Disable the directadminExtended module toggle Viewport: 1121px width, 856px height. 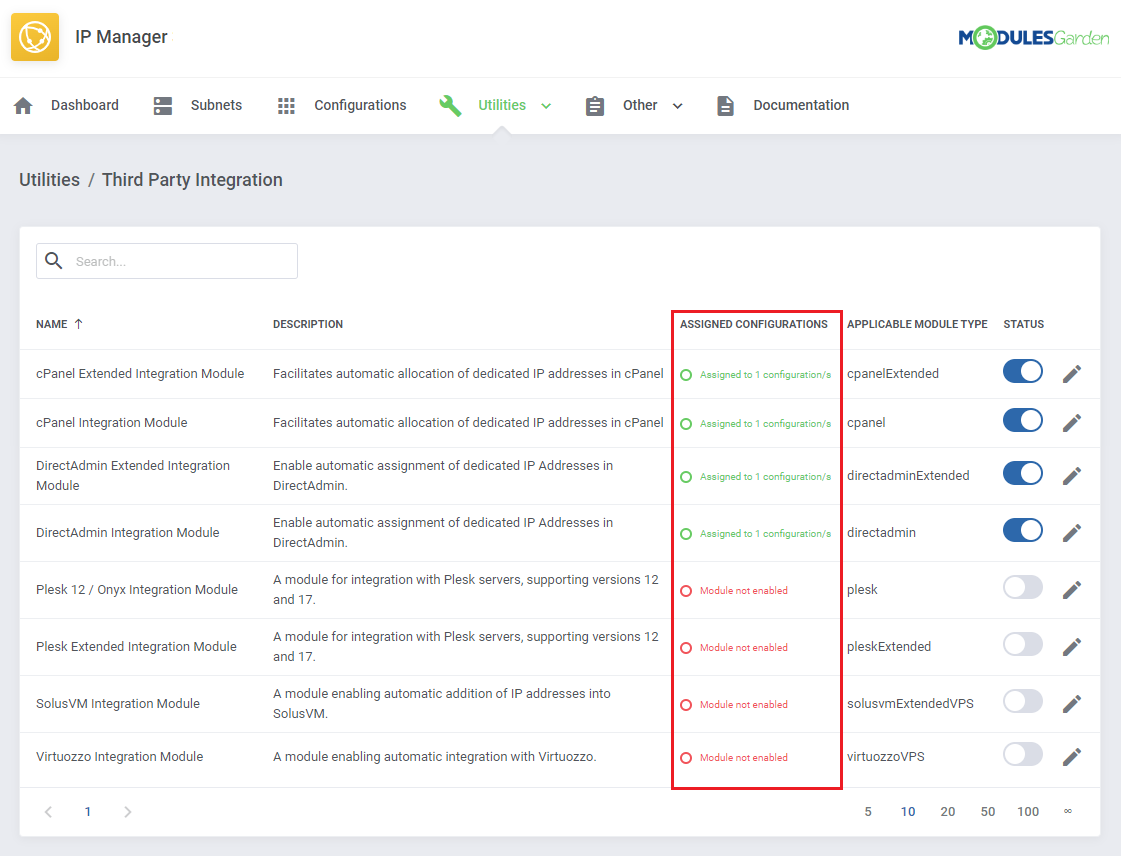(x=1022, y=473)
